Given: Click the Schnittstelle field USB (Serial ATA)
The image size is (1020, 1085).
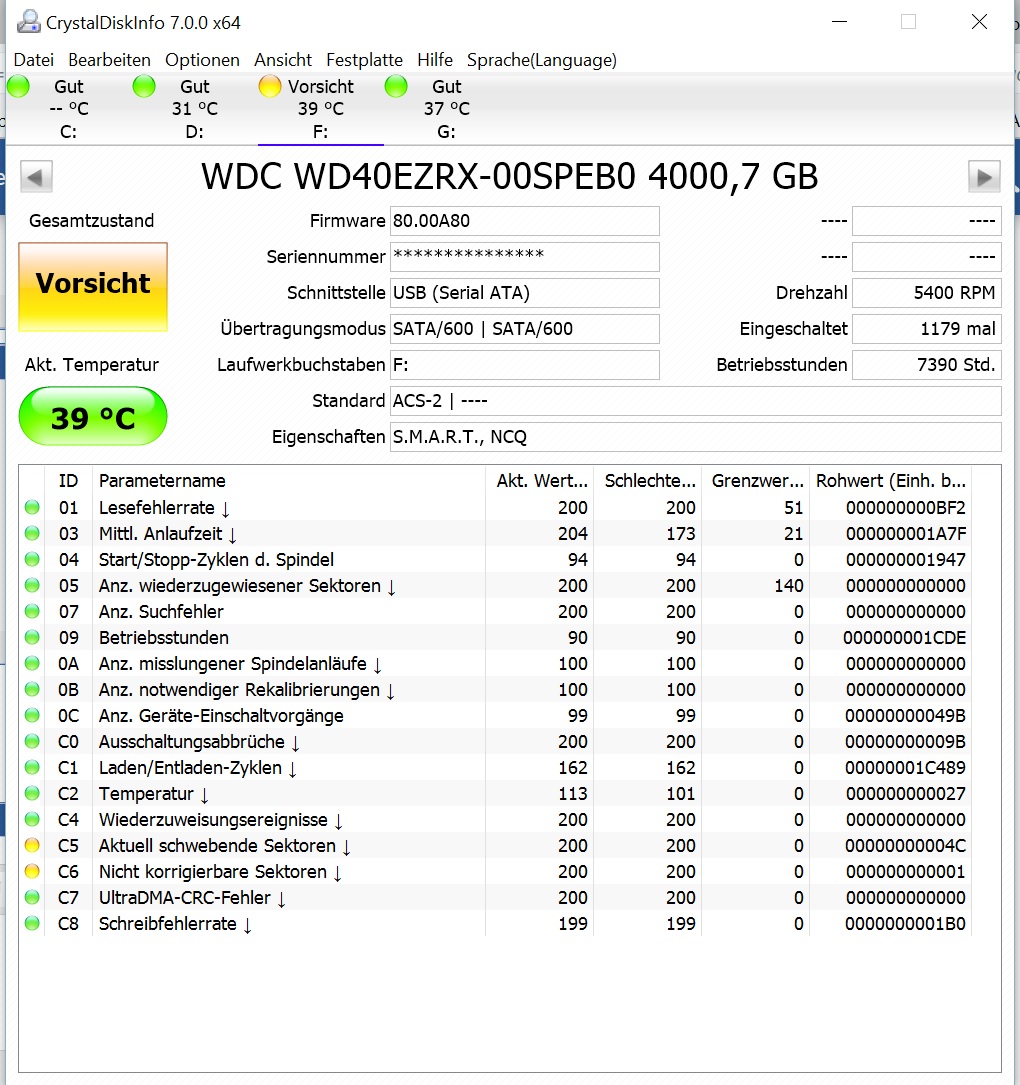Looking at the screenshot, I should point(525,293).
